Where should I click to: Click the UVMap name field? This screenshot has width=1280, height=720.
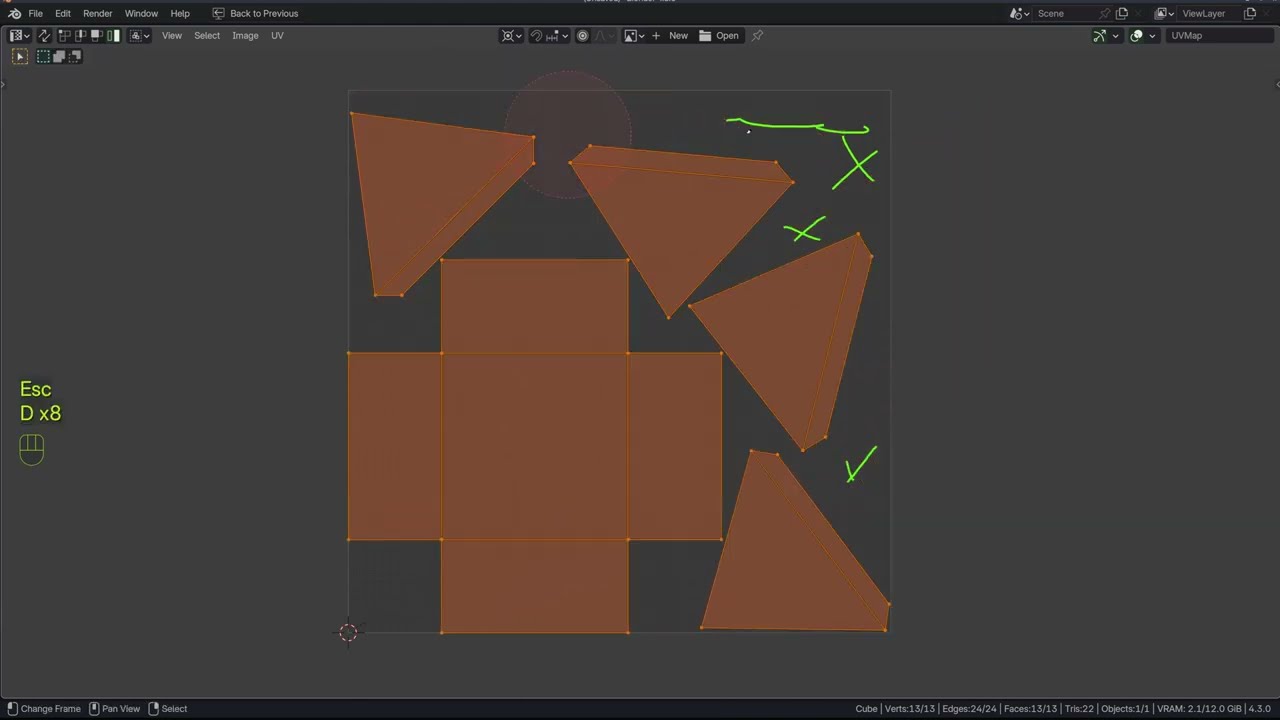1221,35
